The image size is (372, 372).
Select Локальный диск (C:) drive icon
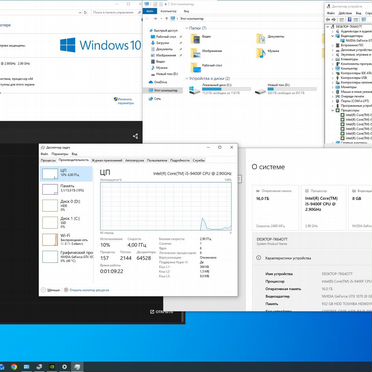[194, 90]
